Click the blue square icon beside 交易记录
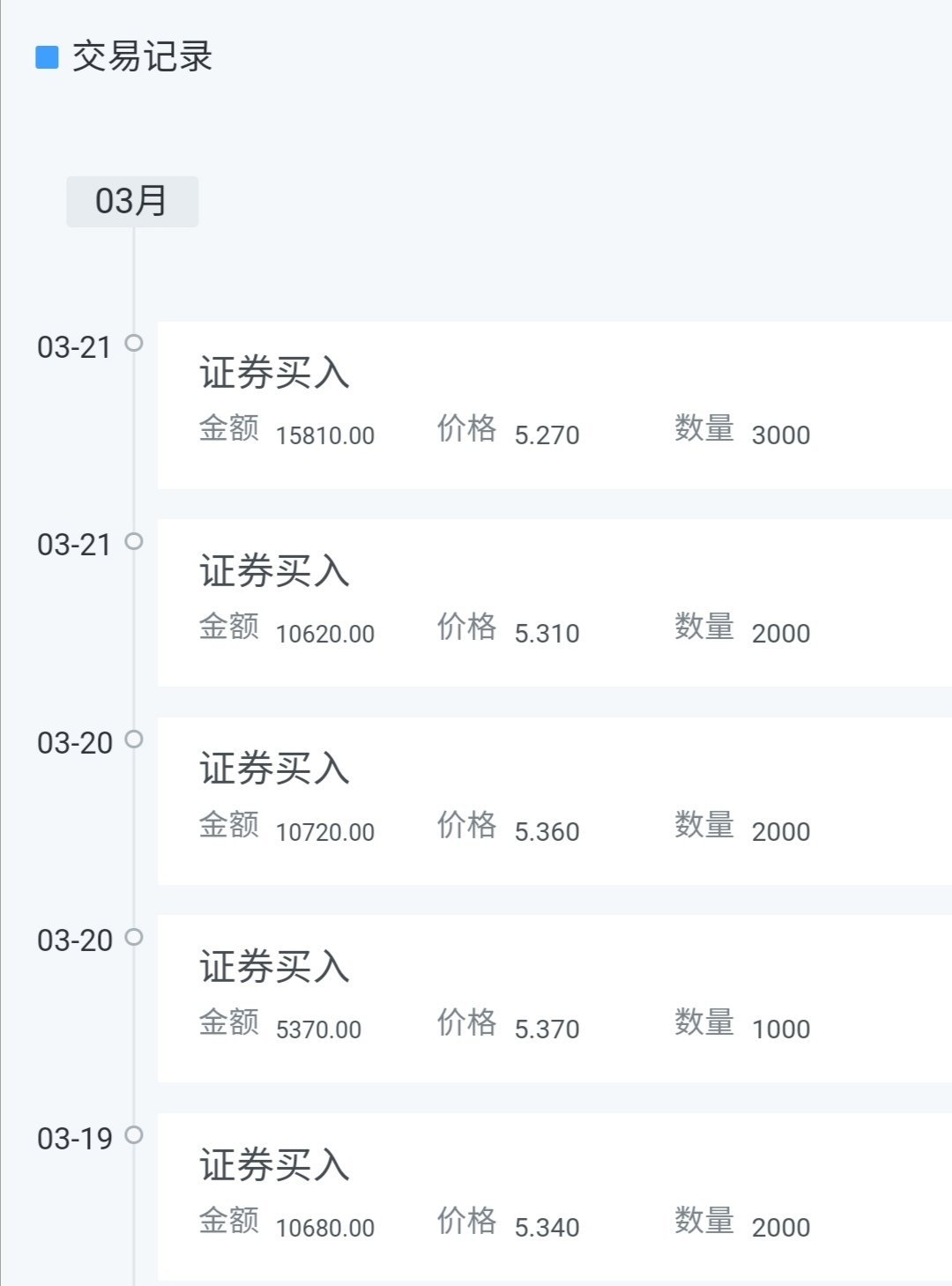Image resolution: width=952 pixels, height=1286 pixels. click(47, 57)
